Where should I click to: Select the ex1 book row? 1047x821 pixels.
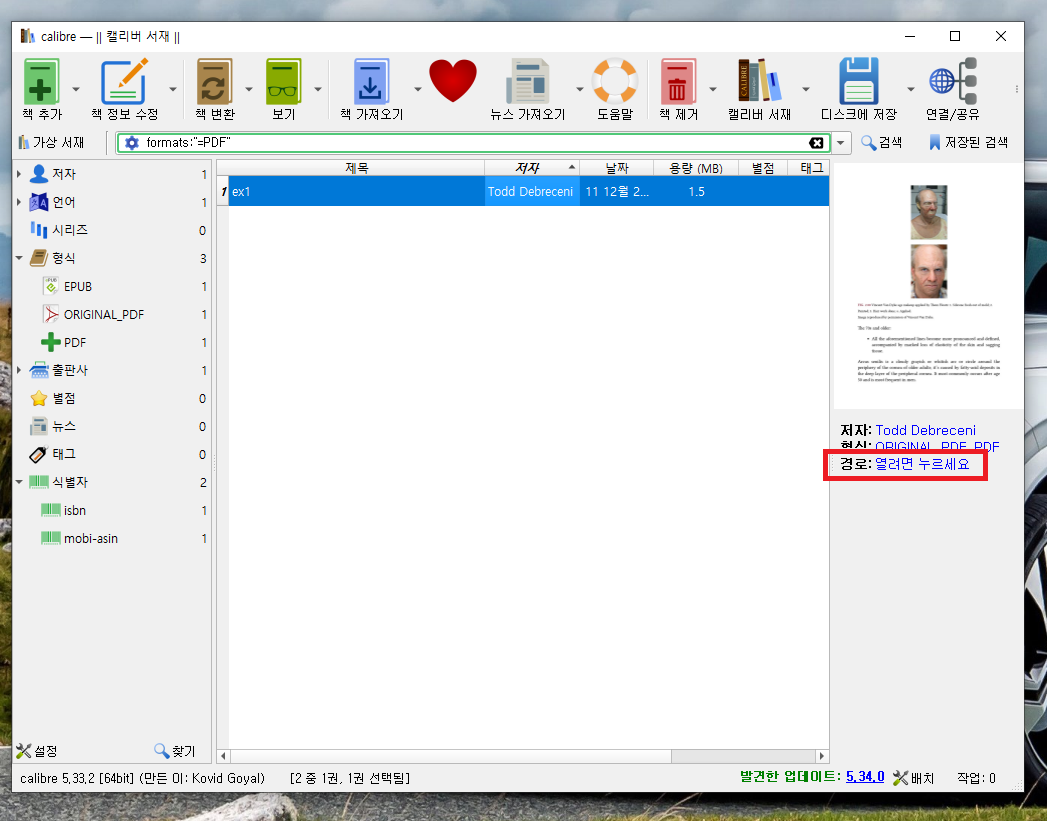(523, 192)
